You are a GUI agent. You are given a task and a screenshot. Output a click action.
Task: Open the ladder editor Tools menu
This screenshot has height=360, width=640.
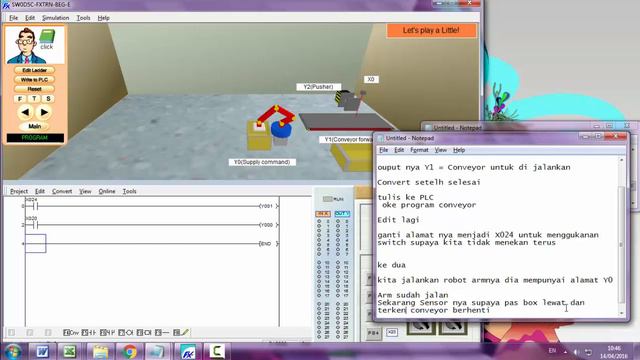(129, 191)
